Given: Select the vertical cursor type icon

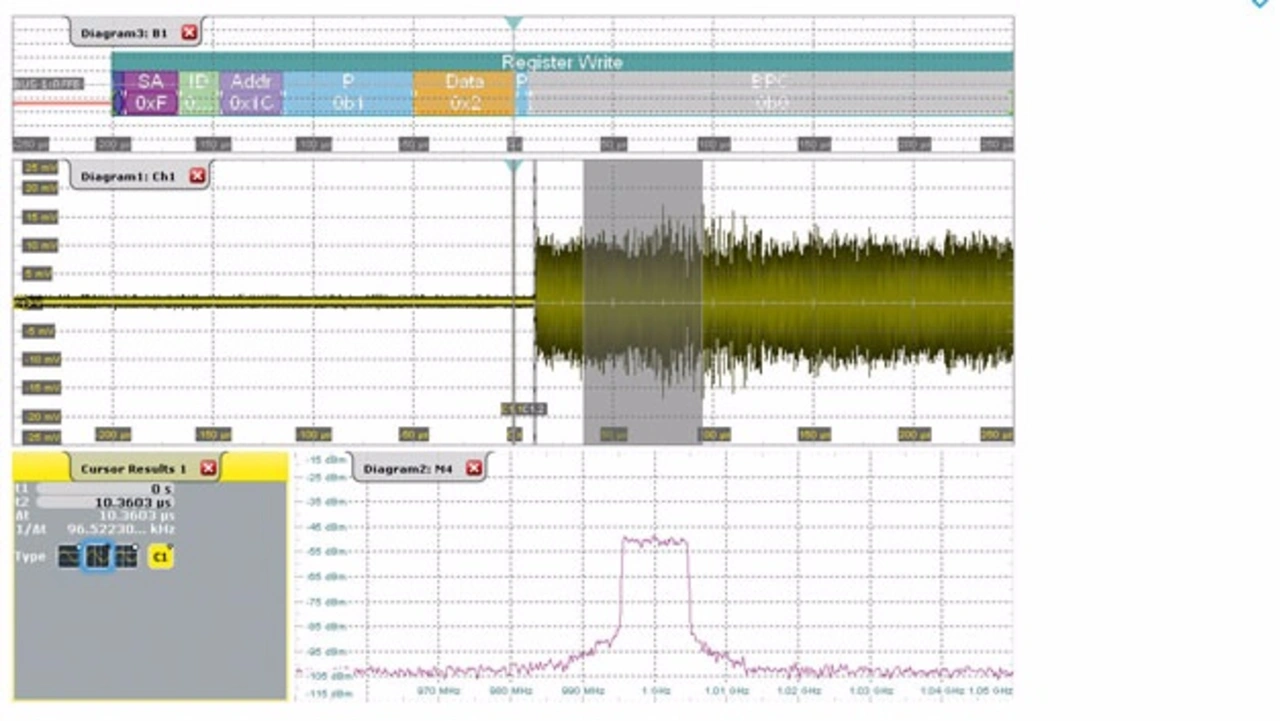Looking at the screenshot, I should pyautogui.click(x=97, y=557).
